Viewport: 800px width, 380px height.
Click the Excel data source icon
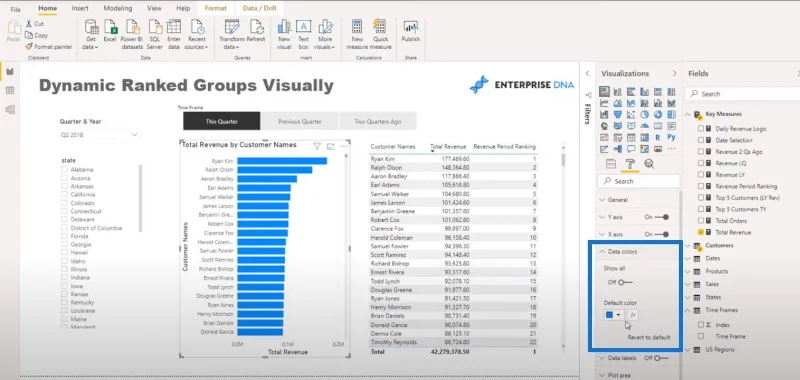[110, 31]
